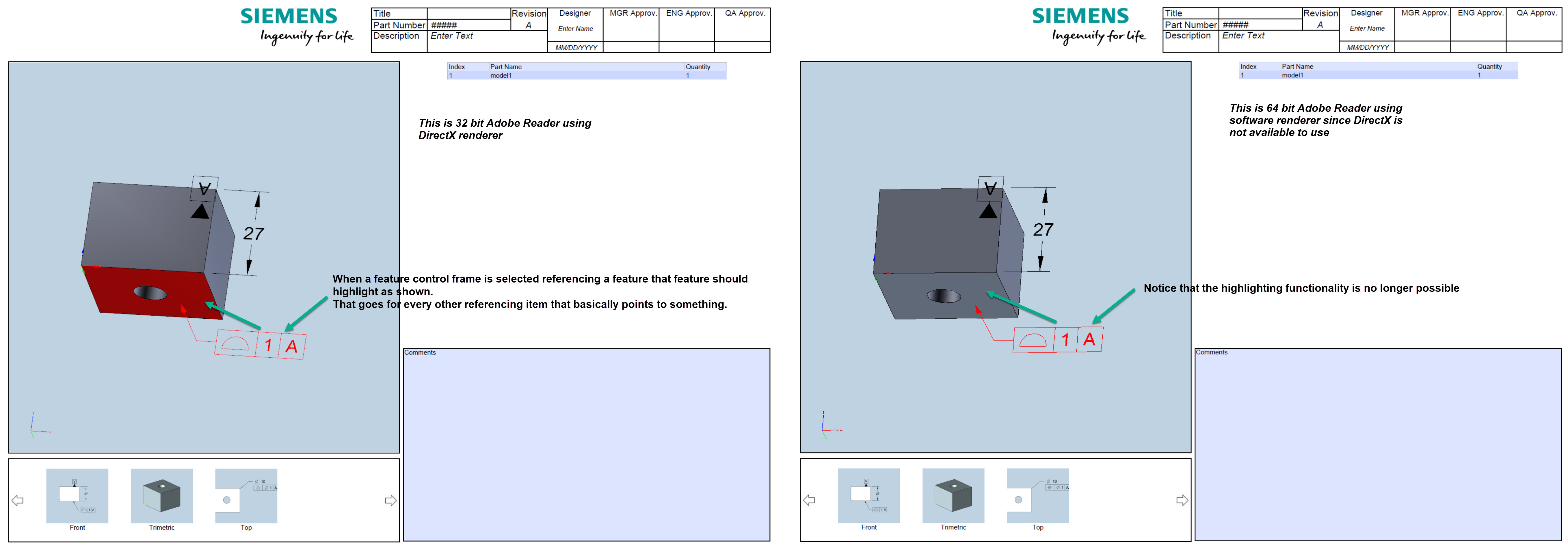Click left carousel arrow on 64-bit page
The height and width of the screenshot is (548, 1568).
[x=809, y=501]
